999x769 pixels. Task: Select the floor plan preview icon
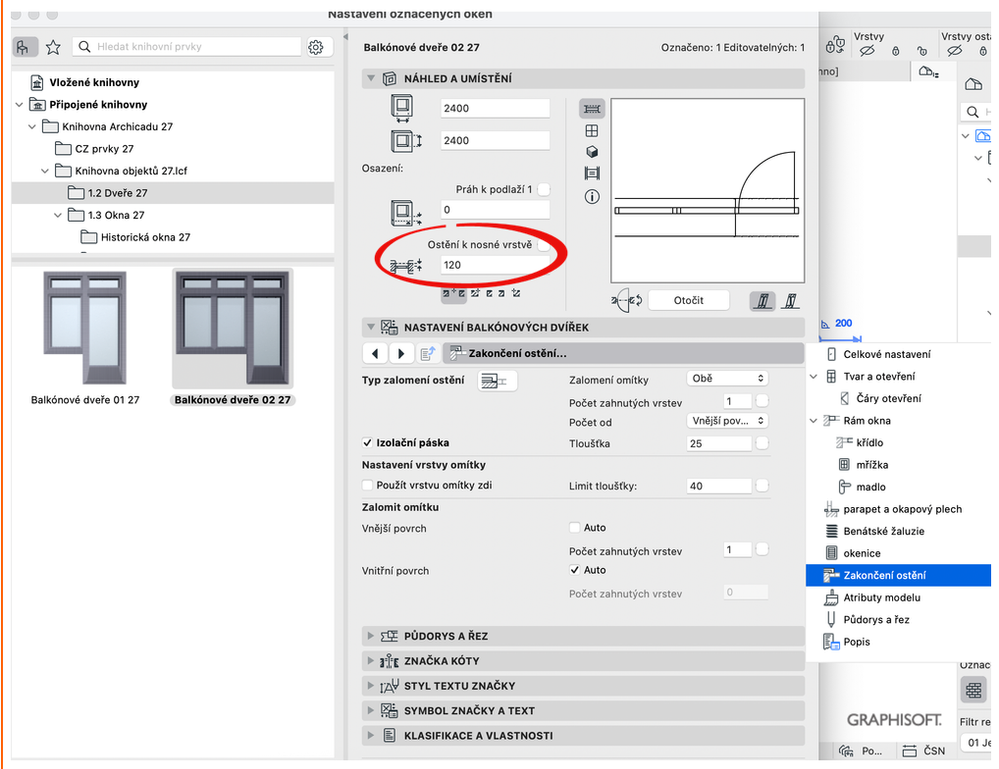coord(592,109)
